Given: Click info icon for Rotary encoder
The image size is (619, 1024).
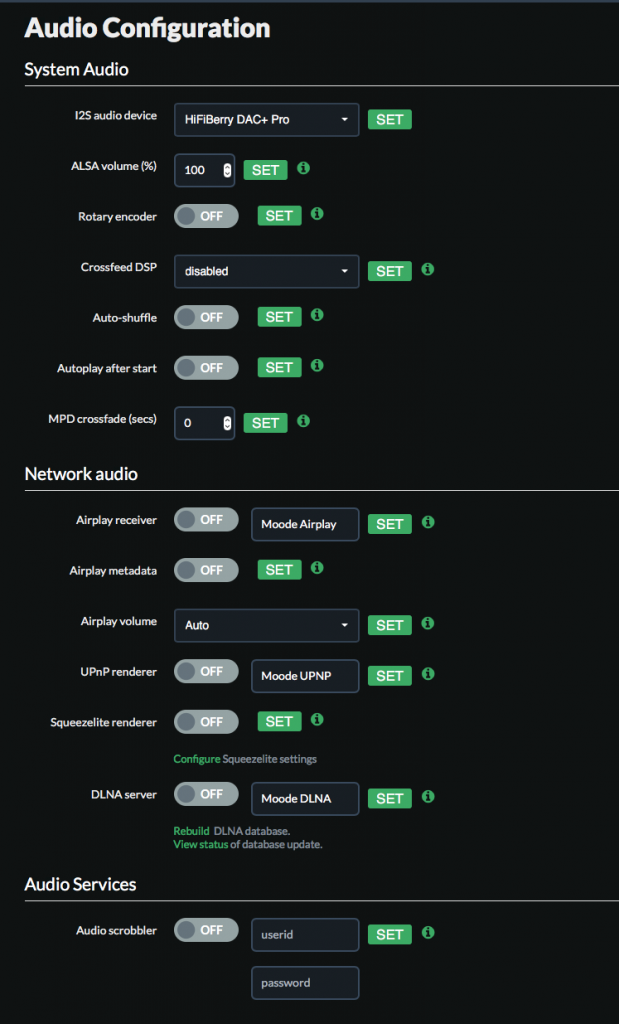Looking at the screenshot, I should (317, 214).
